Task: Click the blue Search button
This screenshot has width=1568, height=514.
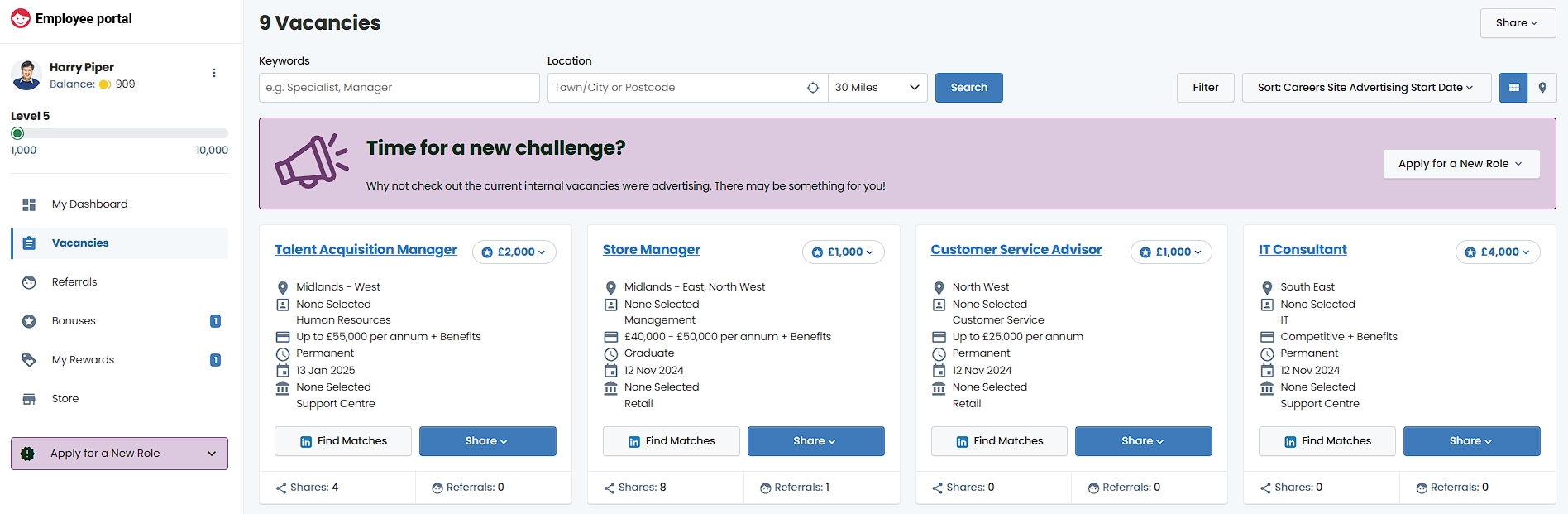Action: (969, 88)
